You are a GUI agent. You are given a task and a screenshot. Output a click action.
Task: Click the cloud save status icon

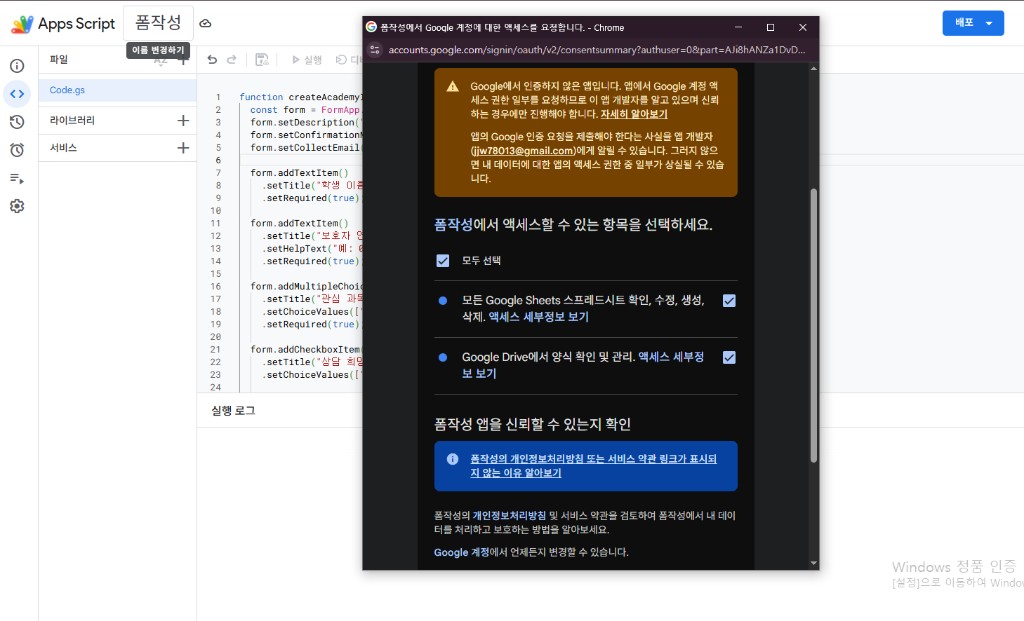click(205, 24)
